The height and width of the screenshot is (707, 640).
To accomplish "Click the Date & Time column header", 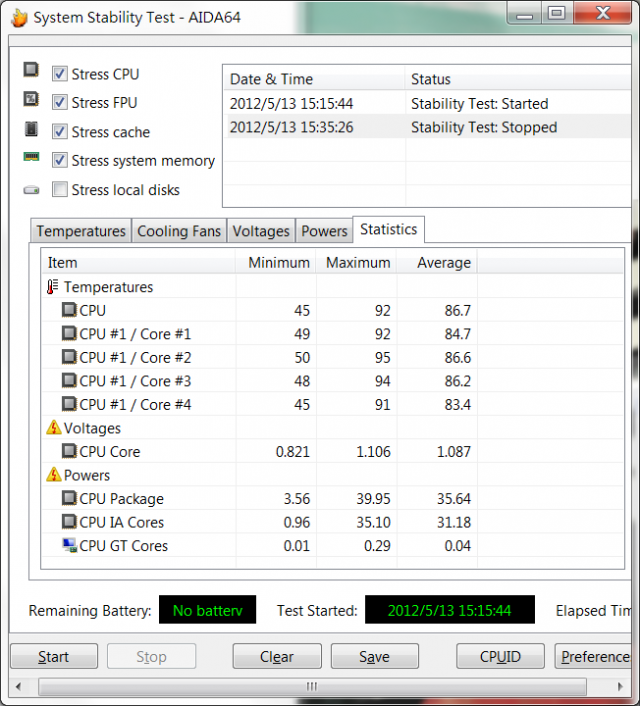I will click(x=314, y=79).
